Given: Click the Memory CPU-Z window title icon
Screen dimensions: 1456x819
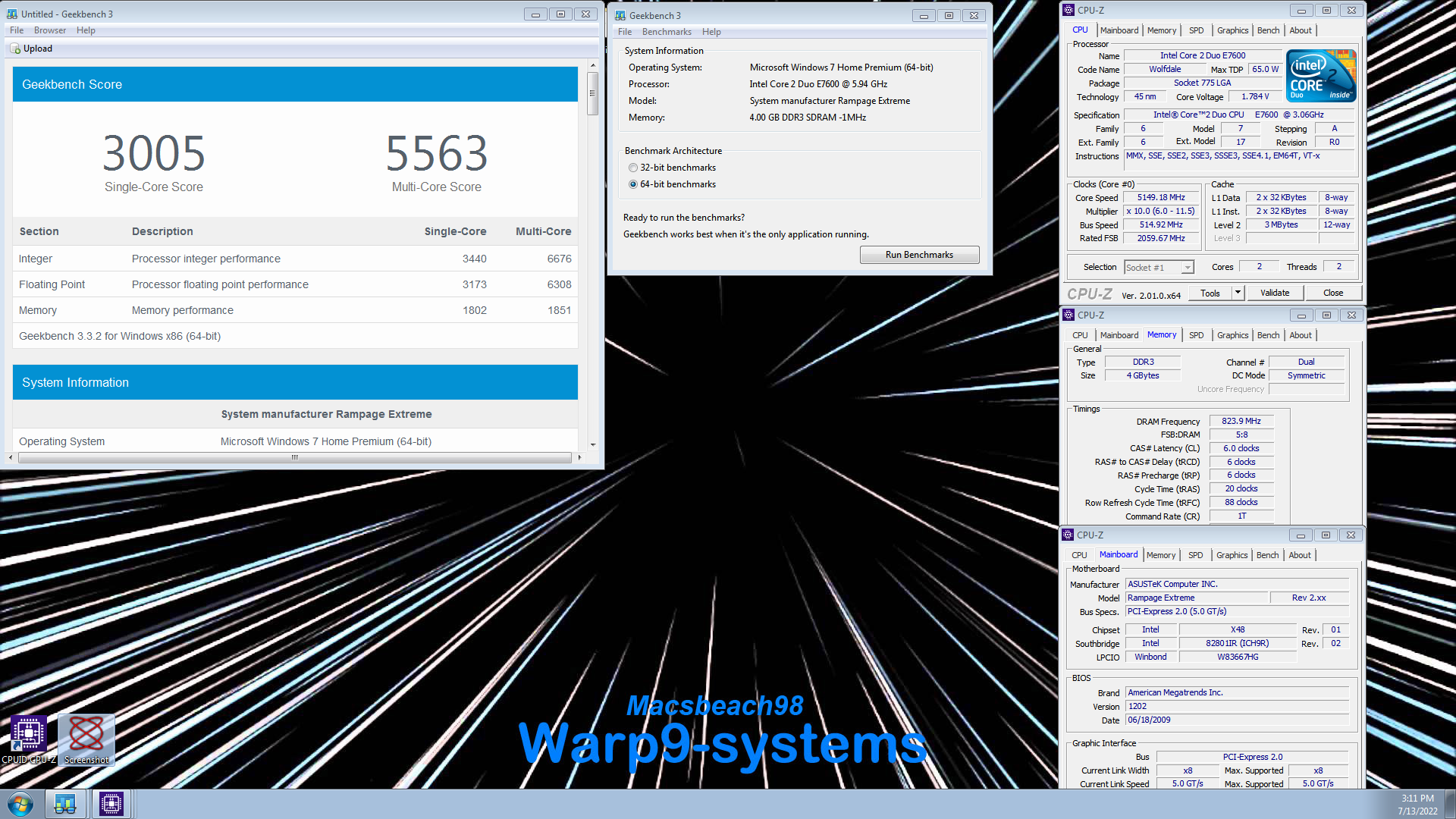Looking at the screenshot, I should click(x=1068, y=315).
